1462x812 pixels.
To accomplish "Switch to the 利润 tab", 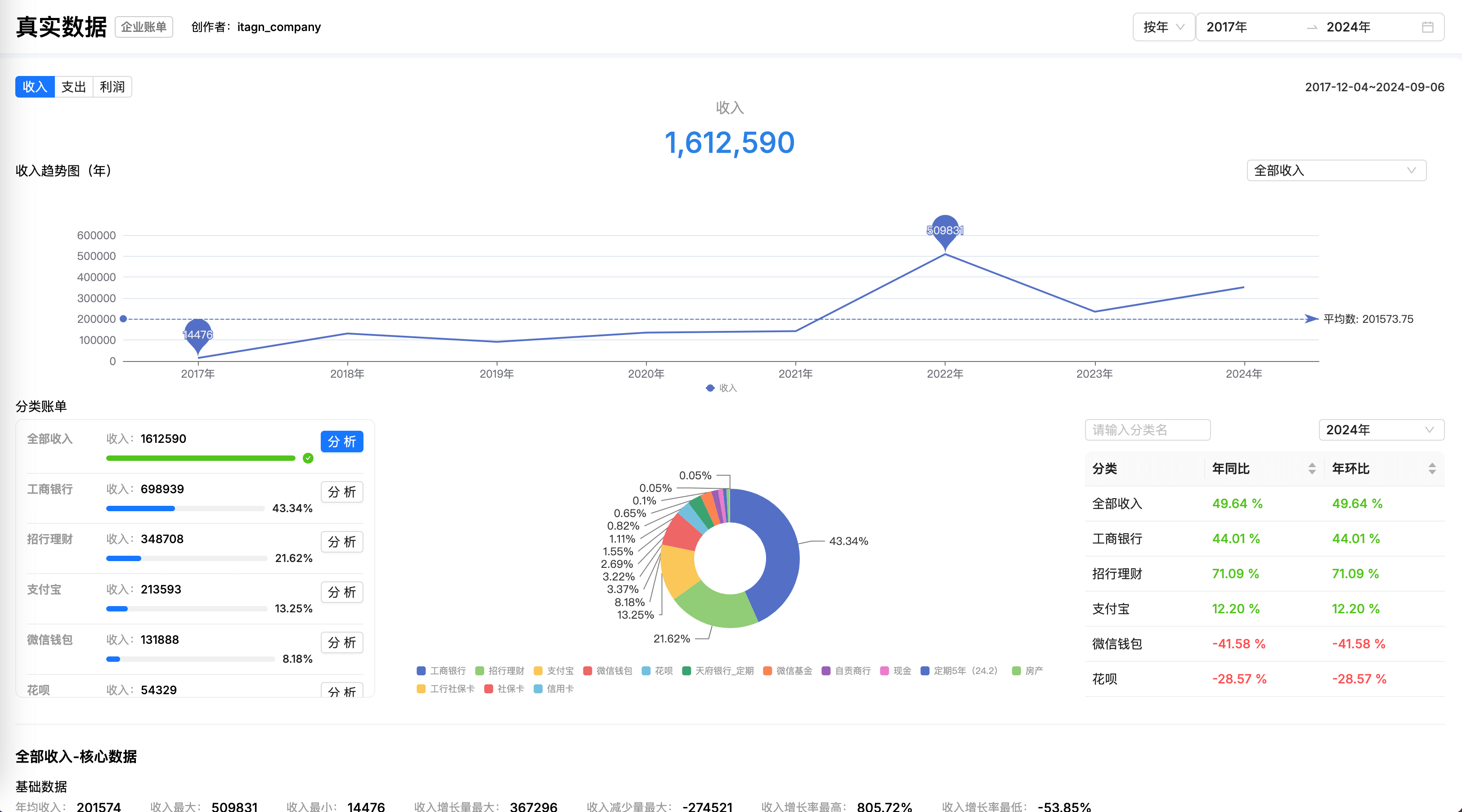I will [x=112, y=87].
